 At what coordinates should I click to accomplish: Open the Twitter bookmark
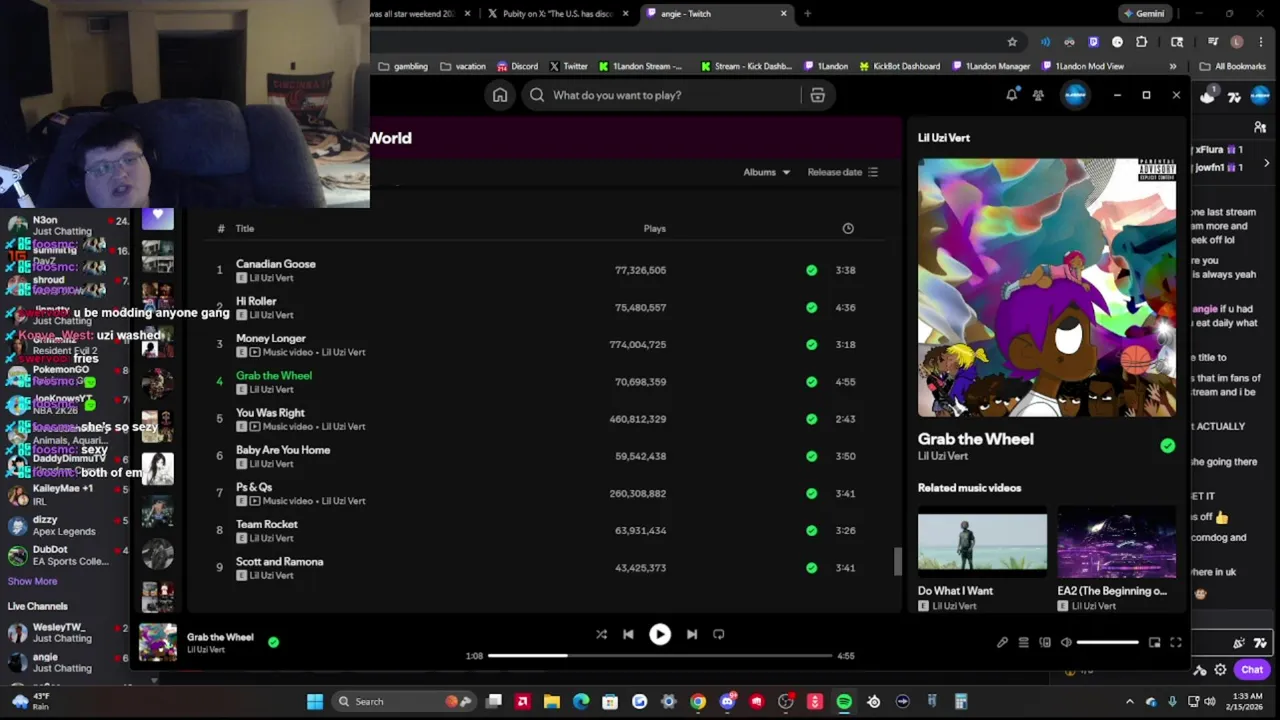coord(568,66)
